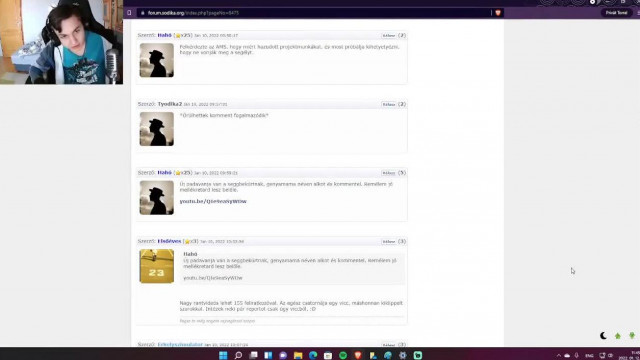Open the Windows Start menu

tap(223, 355)
